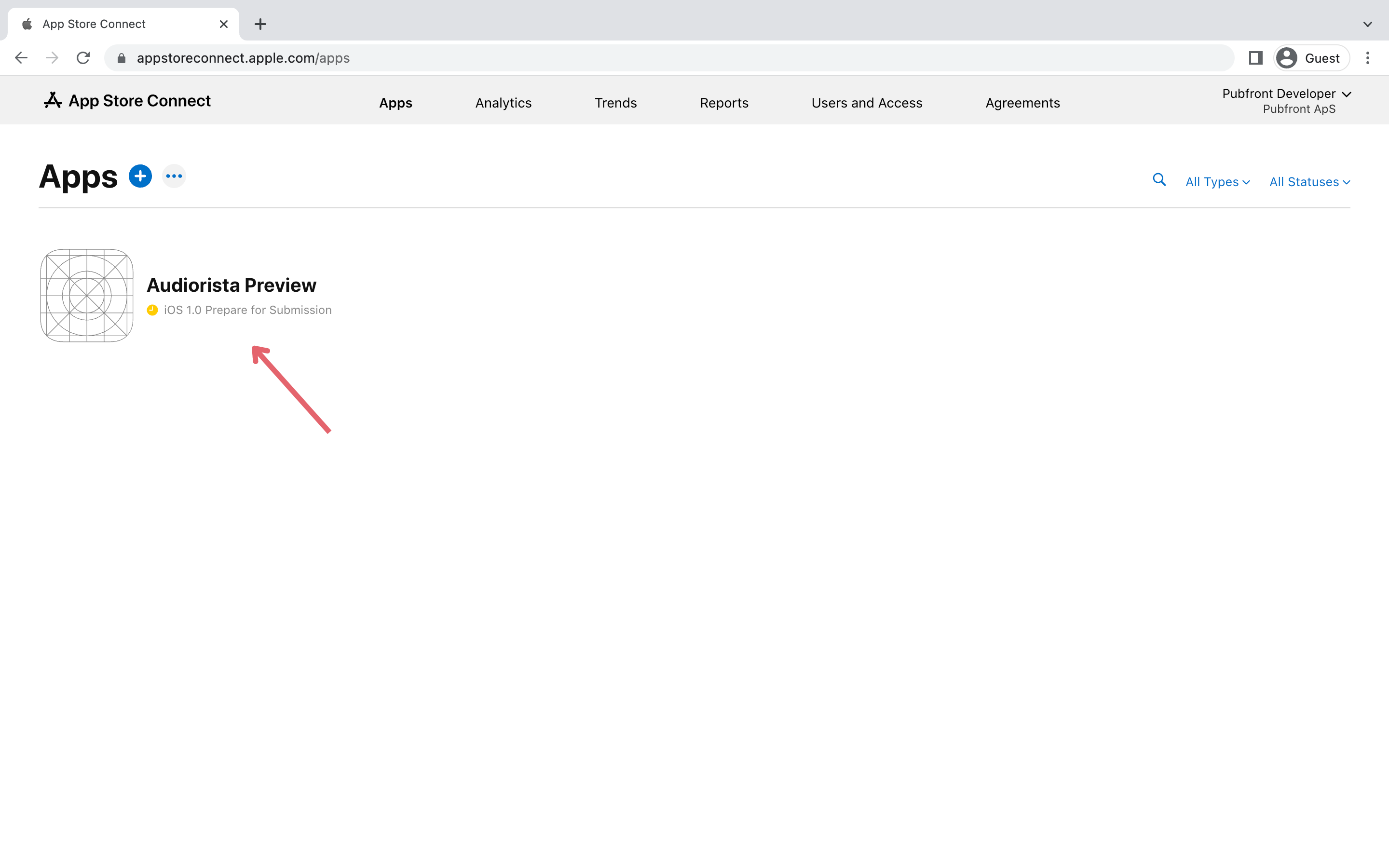This screenshot has width=1389, height=868.
Task: Click the search magnifier icon in Apps list
Action: [1159, 180]
